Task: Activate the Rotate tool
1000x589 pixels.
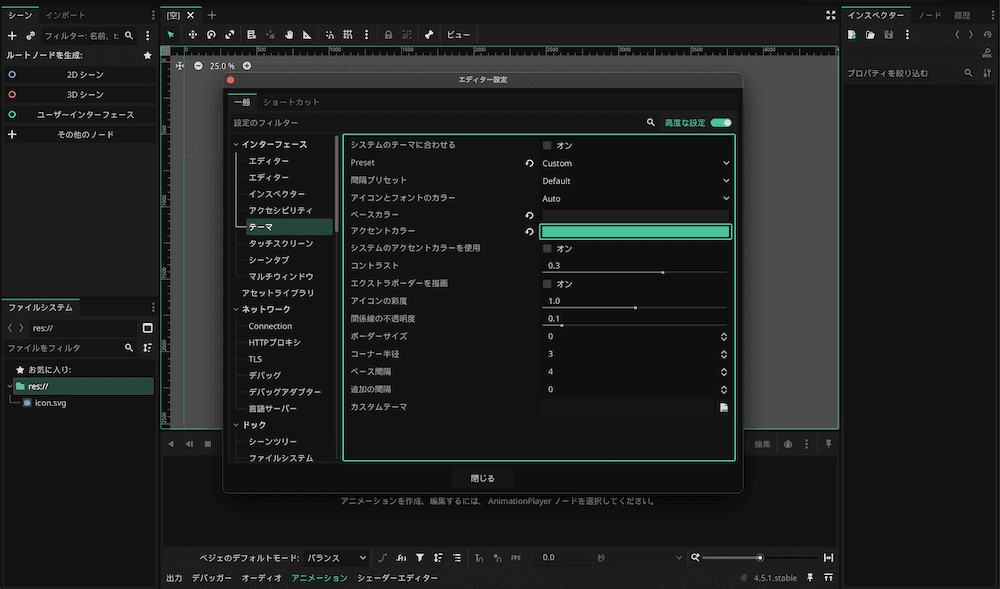Action: [x=211, y=34]
